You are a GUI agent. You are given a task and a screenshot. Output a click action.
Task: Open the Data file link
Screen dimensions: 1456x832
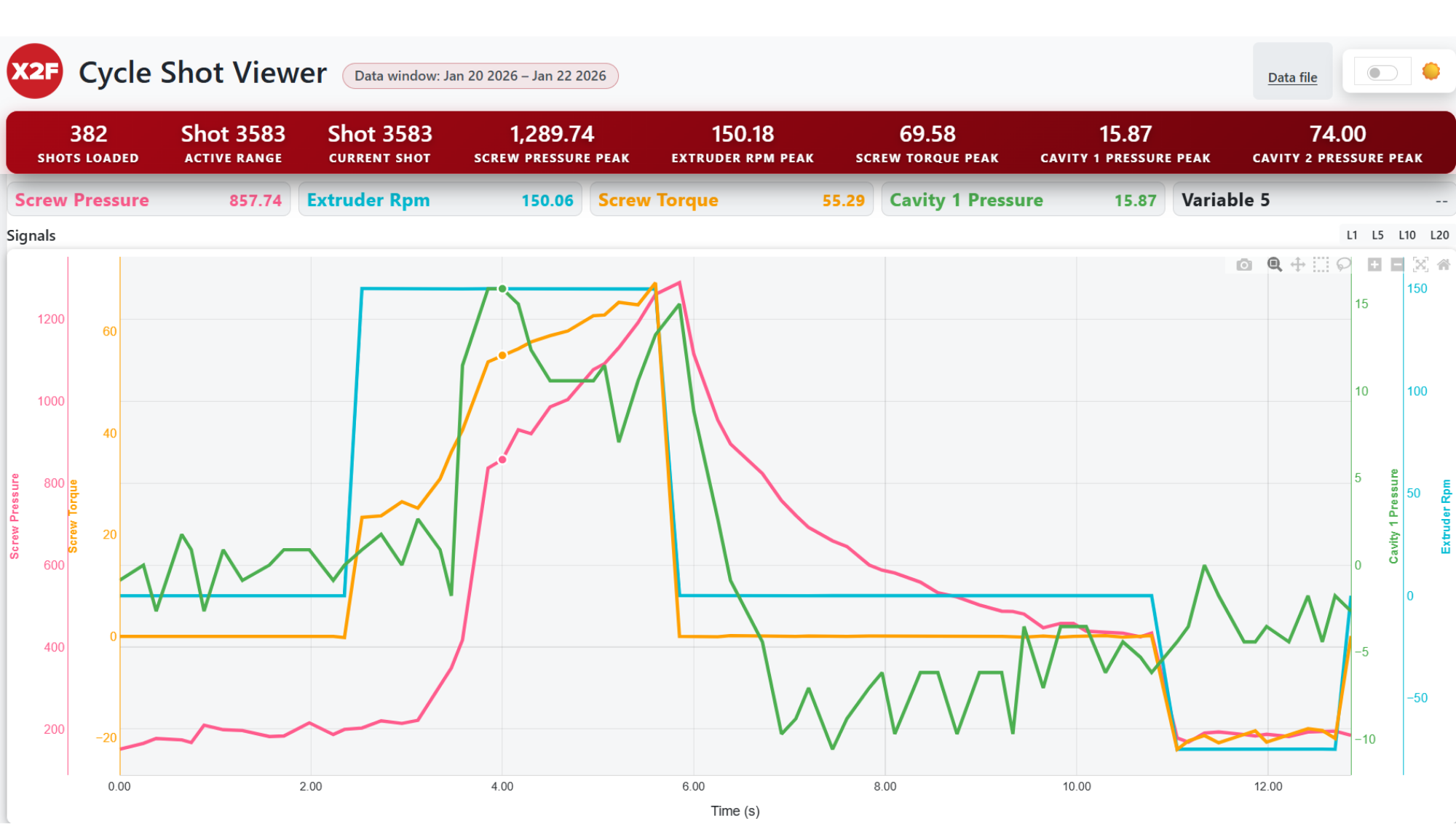[x=1292, y=77]
